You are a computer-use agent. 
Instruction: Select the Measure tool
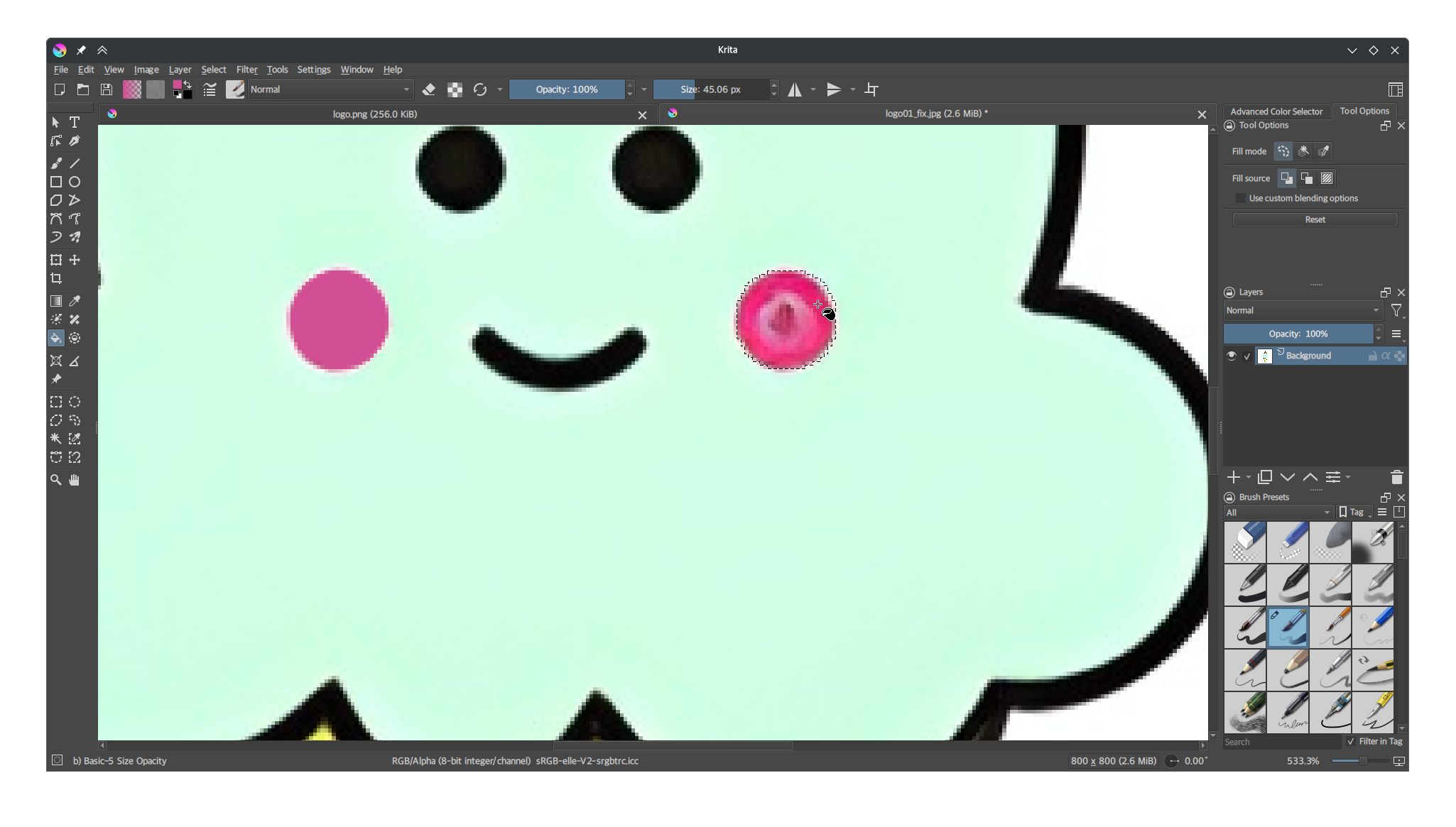click(x=75, y=361)
